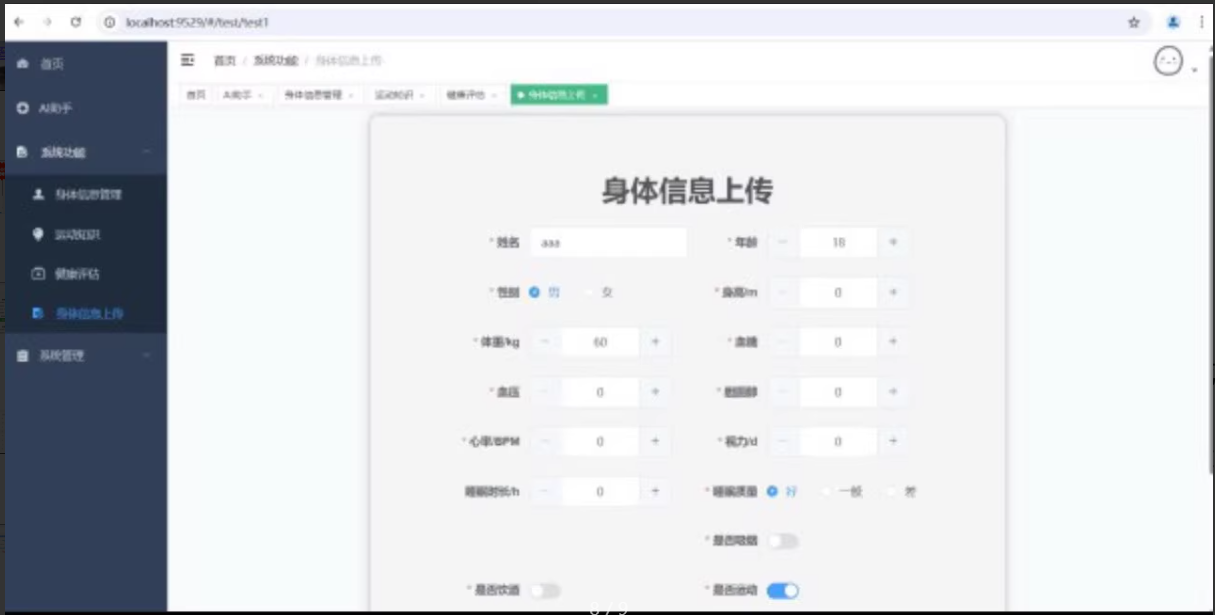Click the 运动知识 icon in sidebar

click(x=39, y=234)
